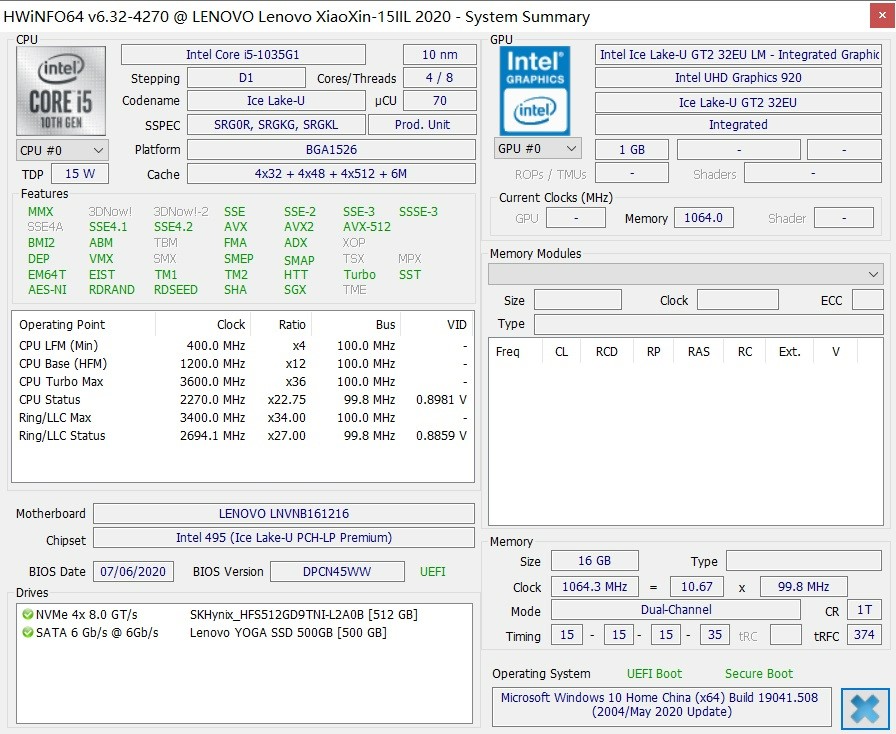The image size is (896, 734).
Task: Click the LENOVO LNVNB161216 motherboard field
Action: (284, 513)
